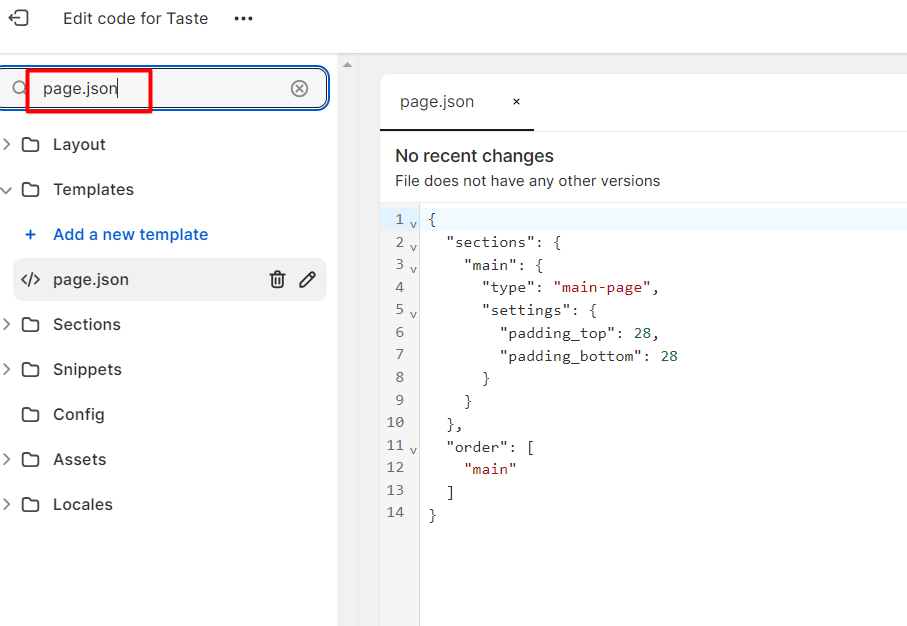Viewport: 907px width, 626px height.
Task: Click the No recent changes heading
Action: tap(474, 156)
